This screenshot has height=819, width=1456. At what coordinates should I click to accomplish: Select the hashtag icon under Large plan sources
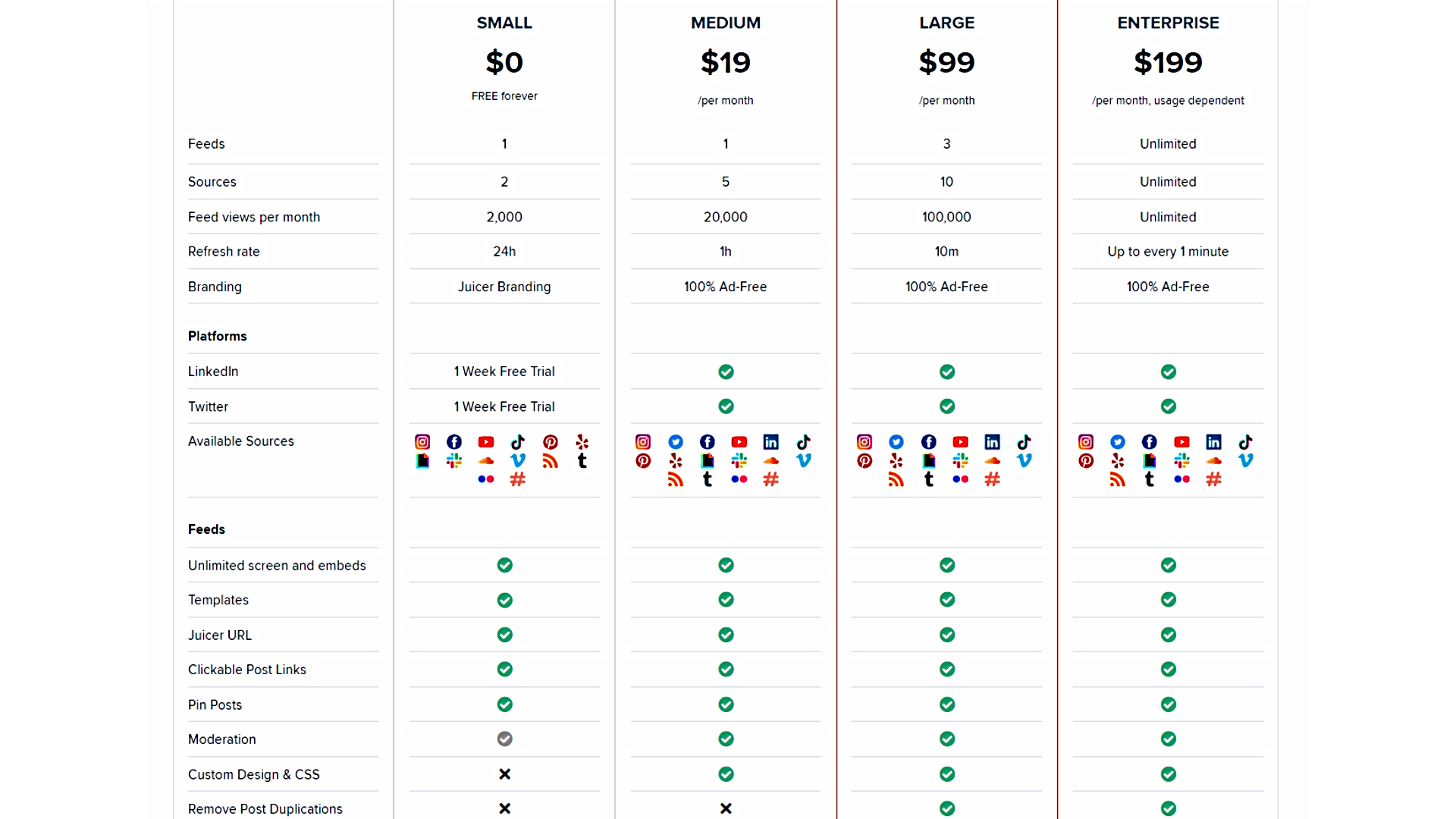click(992, 479)
